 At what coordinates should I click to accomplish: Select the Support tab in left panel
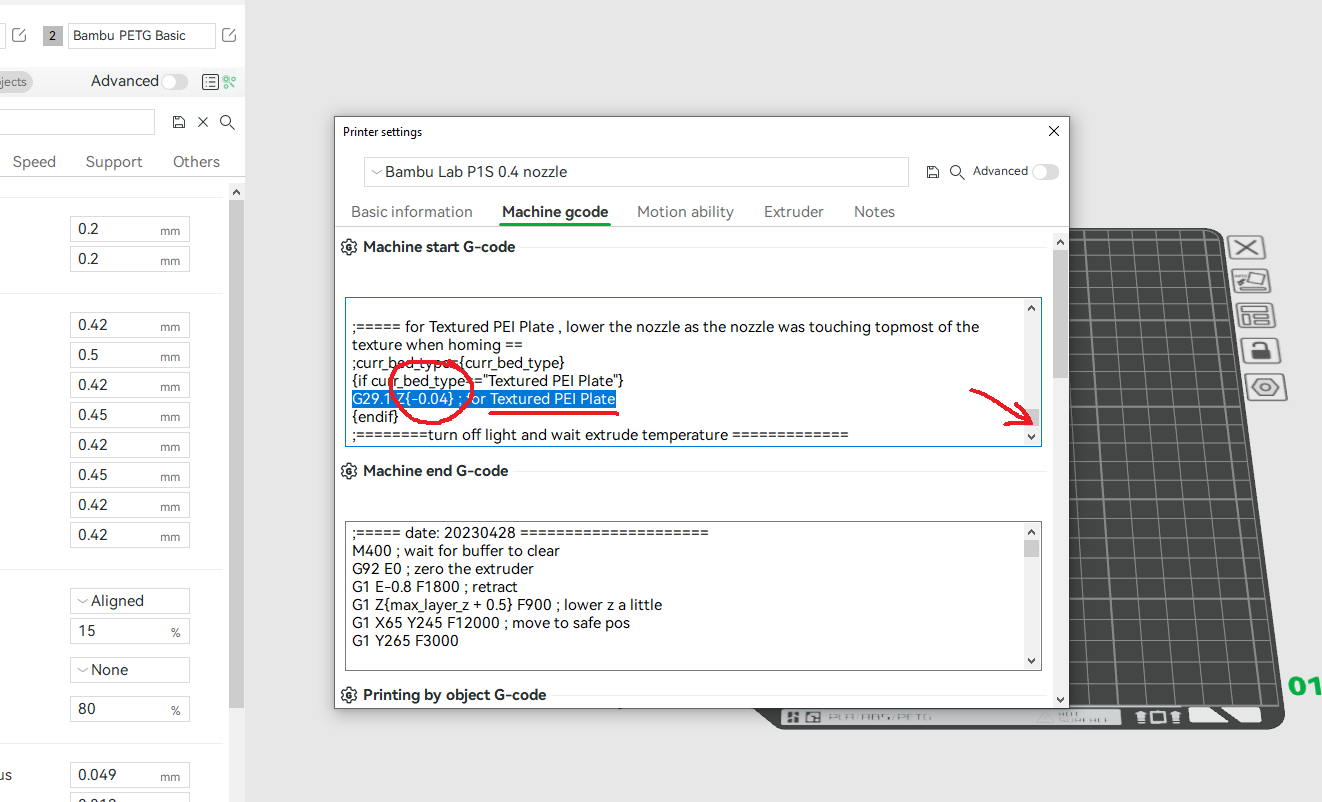click(114, 162)
